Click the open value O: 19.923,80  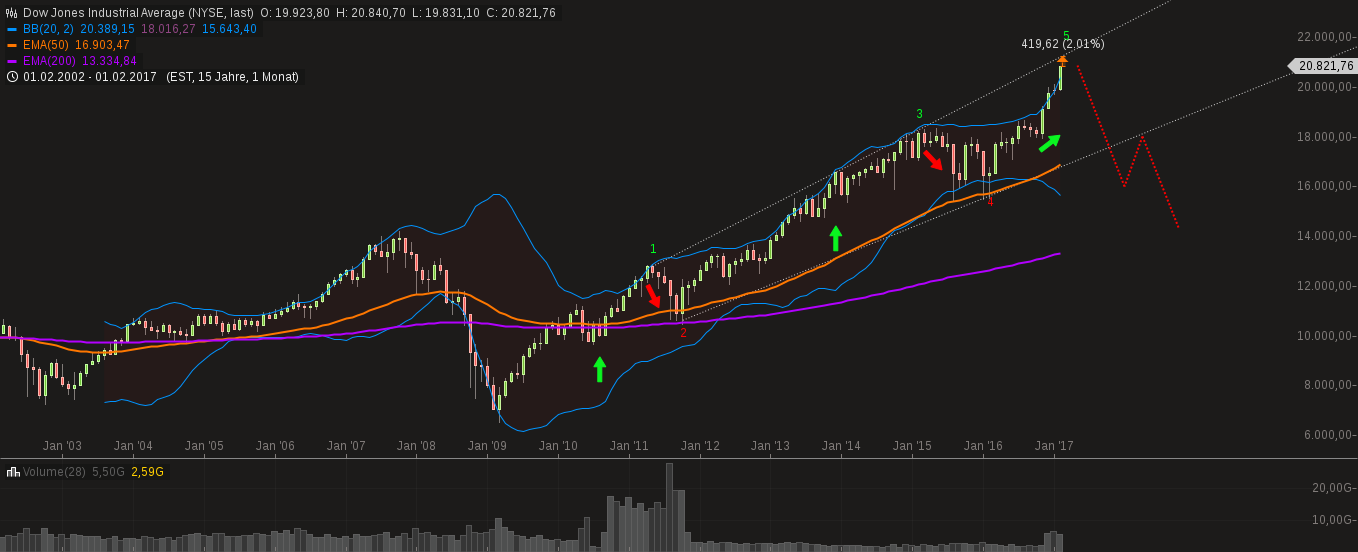tap(295, 13)
